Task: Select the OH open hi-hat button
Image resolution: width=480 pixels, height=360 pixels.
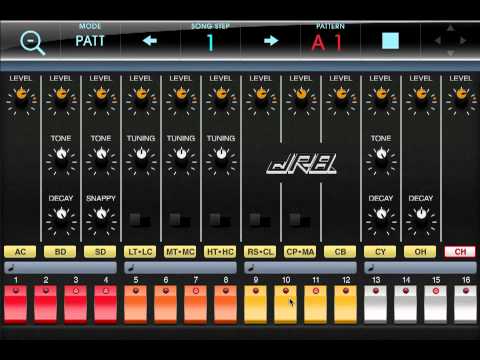Action: tap(420, 252)
